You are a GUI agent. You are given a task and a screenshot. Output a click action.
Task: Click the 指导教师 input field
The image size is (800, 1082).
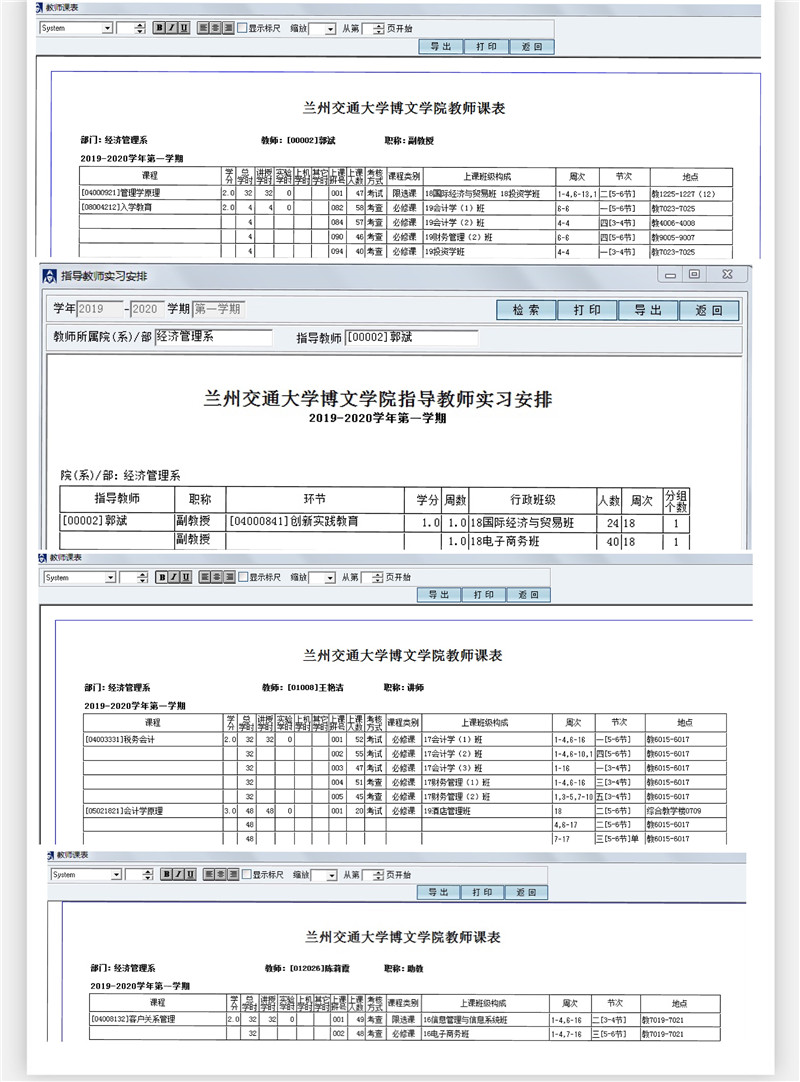[x=411, y=338]
